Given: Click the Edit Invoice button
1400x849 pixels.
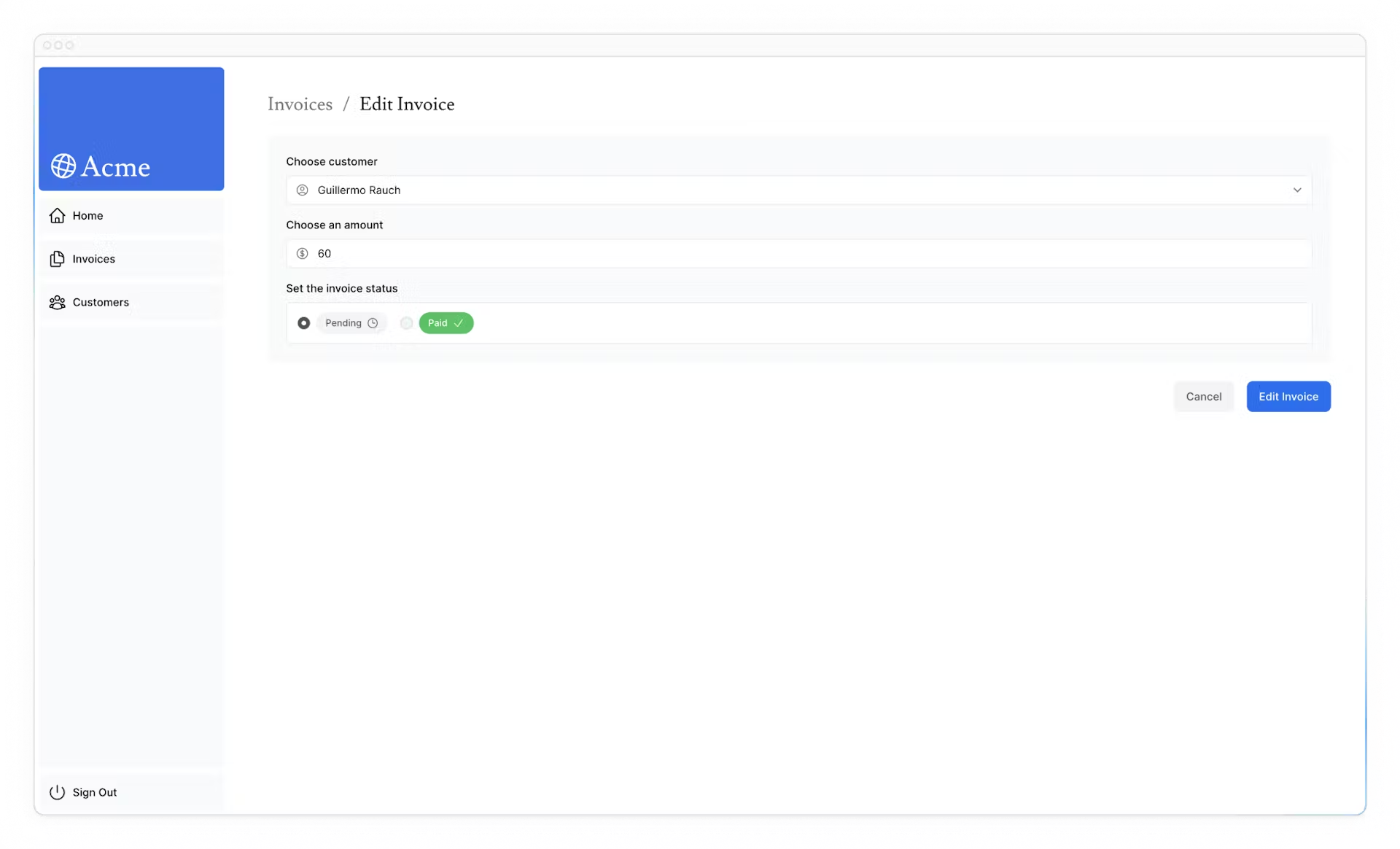Looking at the screenshot, I should [x=1288, y=396].
